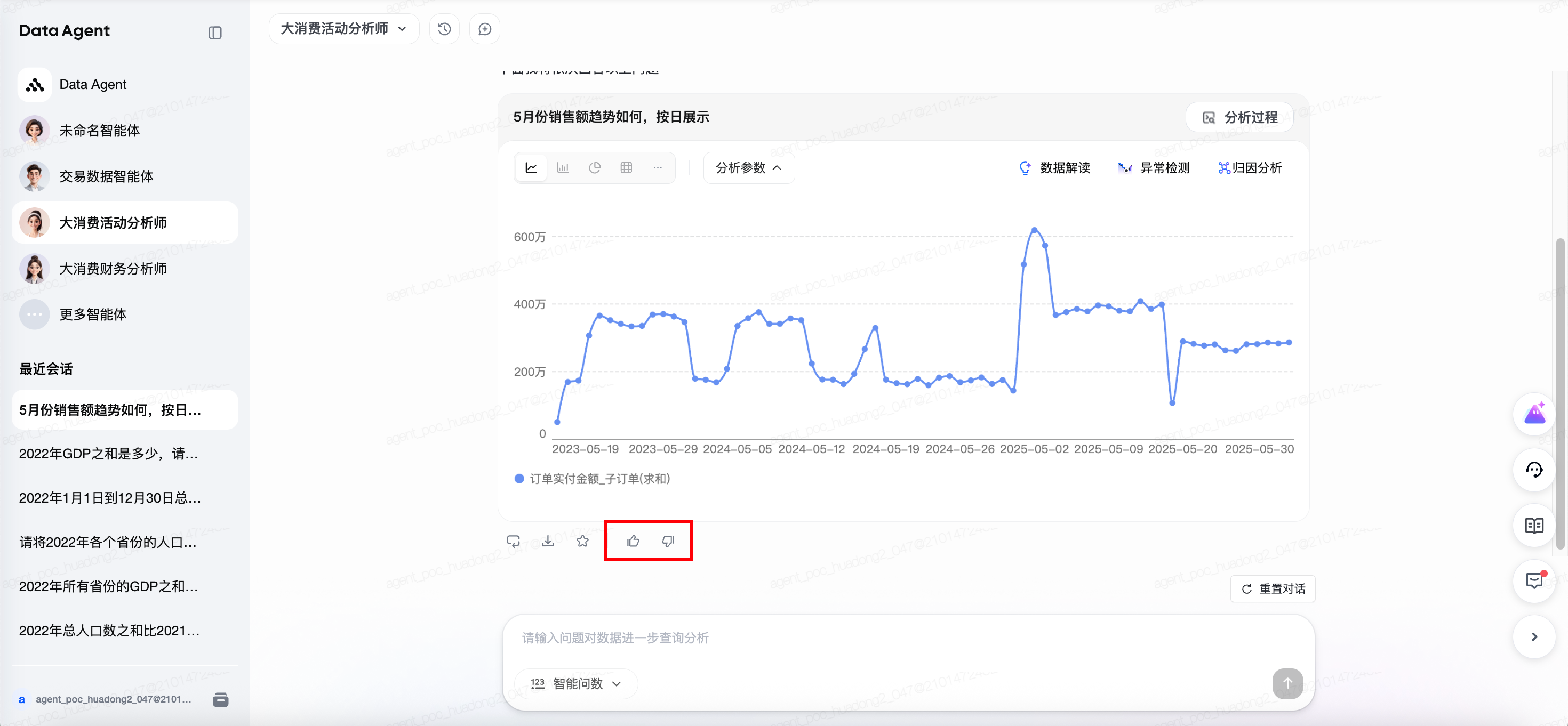Open the 智能问数 mode dropdown
Screen dimensions: 1568x726
tap(576, 683)
